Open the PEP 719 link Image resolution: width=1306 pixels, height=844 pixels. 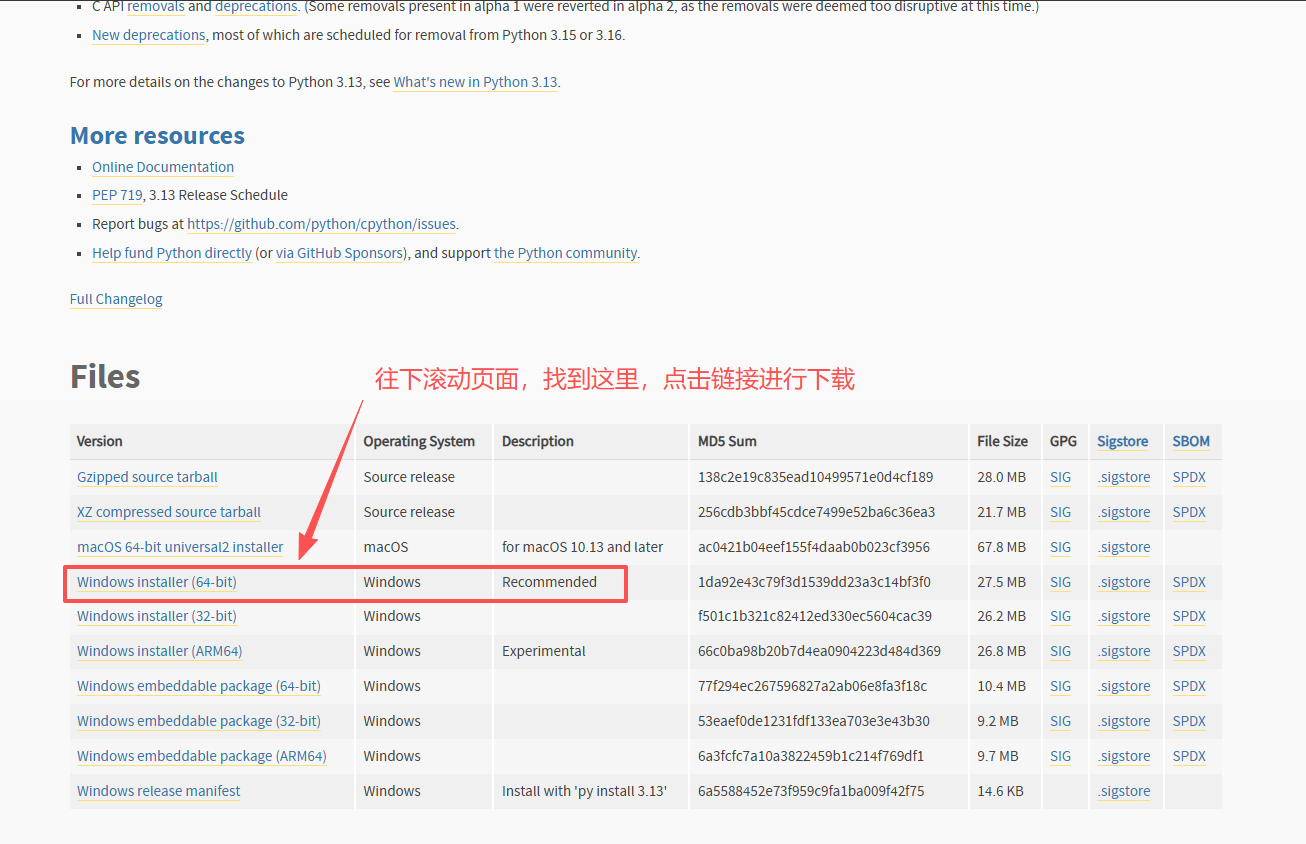click(x=117, y=195)
